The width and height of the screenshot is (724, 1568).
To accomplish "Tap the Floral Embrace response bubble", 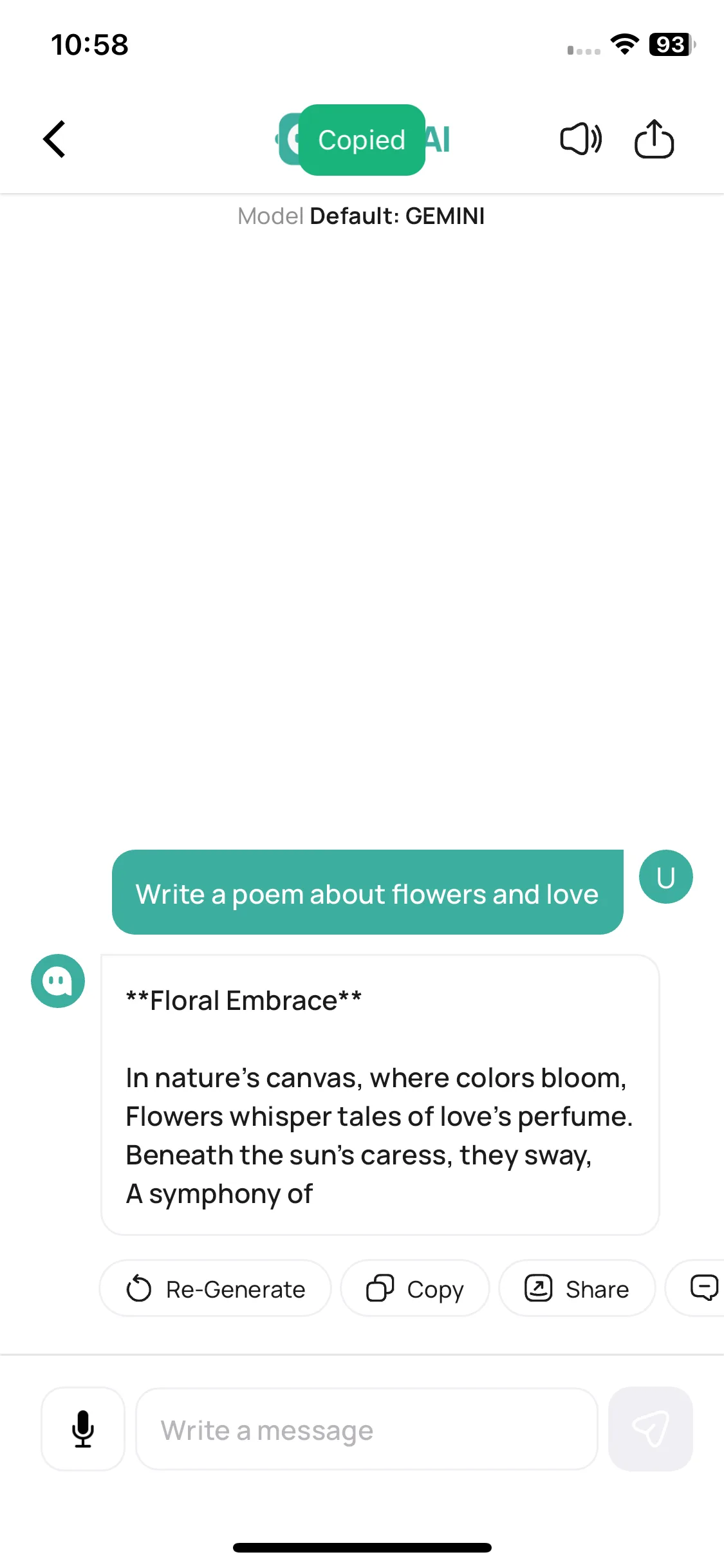I will point(380,1095).
